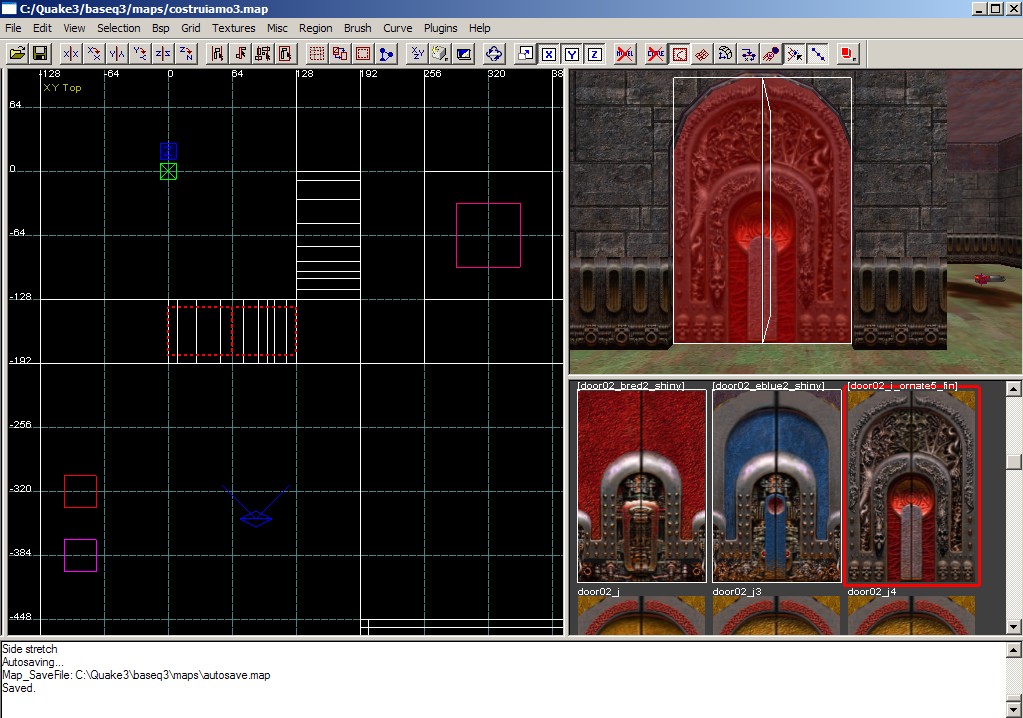Click the free scale icon beside X
Image resolution: width=1023 pixels, height=718 pixels.
click(x=525, y=53)
